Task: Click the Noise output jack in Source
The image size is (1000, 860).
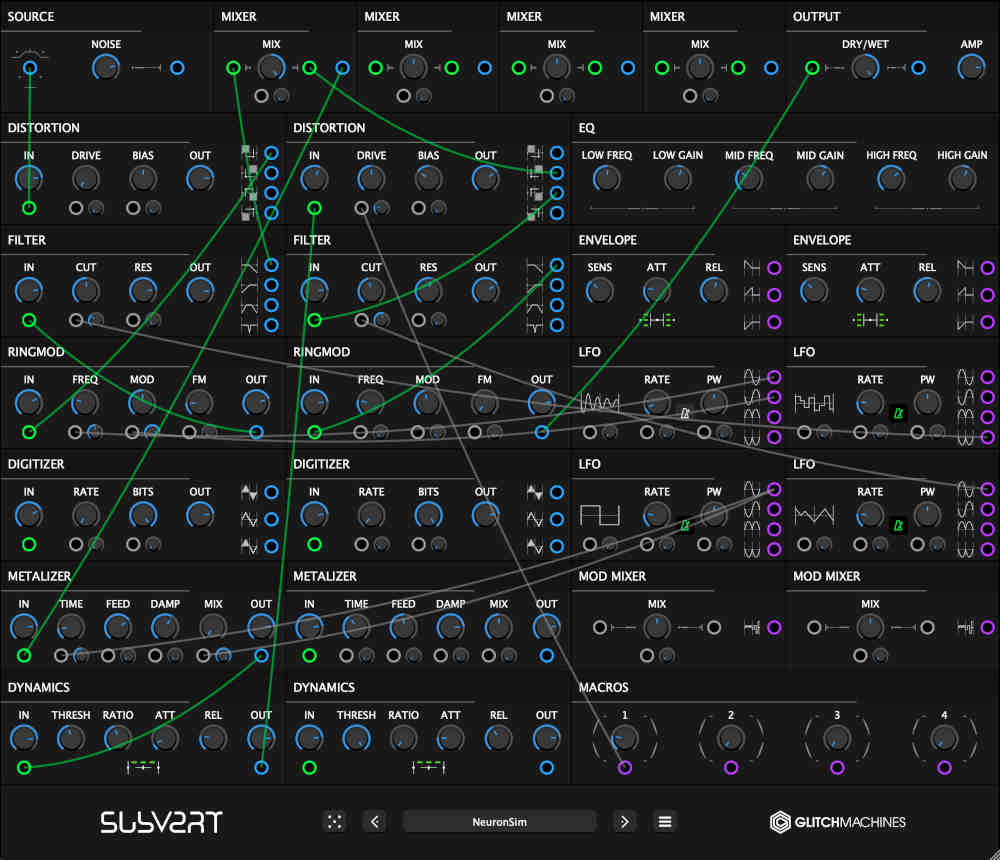Action: coord(177,68)
